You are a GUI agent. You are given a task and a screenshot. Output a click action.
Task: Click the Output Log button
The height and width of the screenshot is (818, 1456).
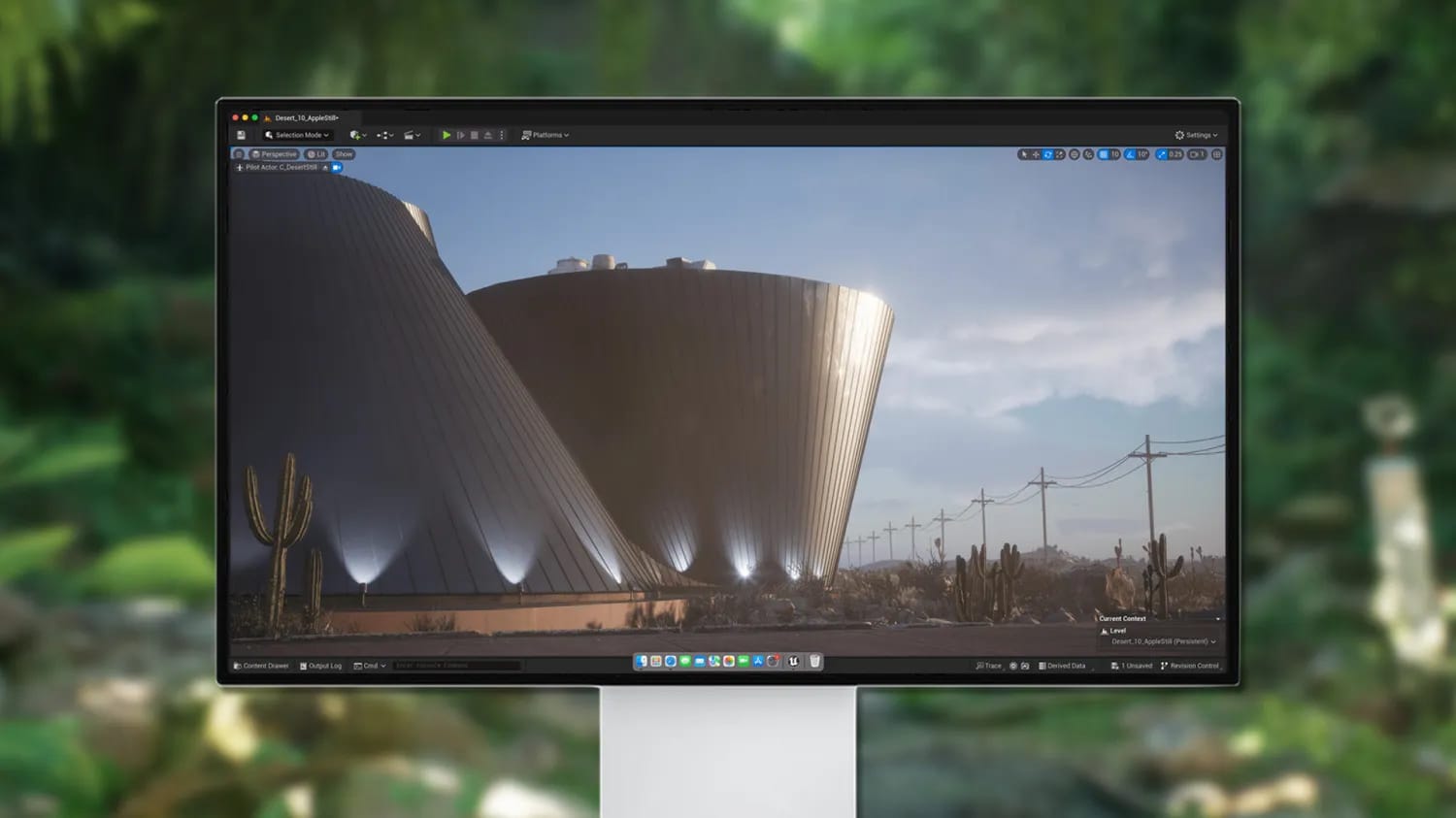click(x=321, y=666)
